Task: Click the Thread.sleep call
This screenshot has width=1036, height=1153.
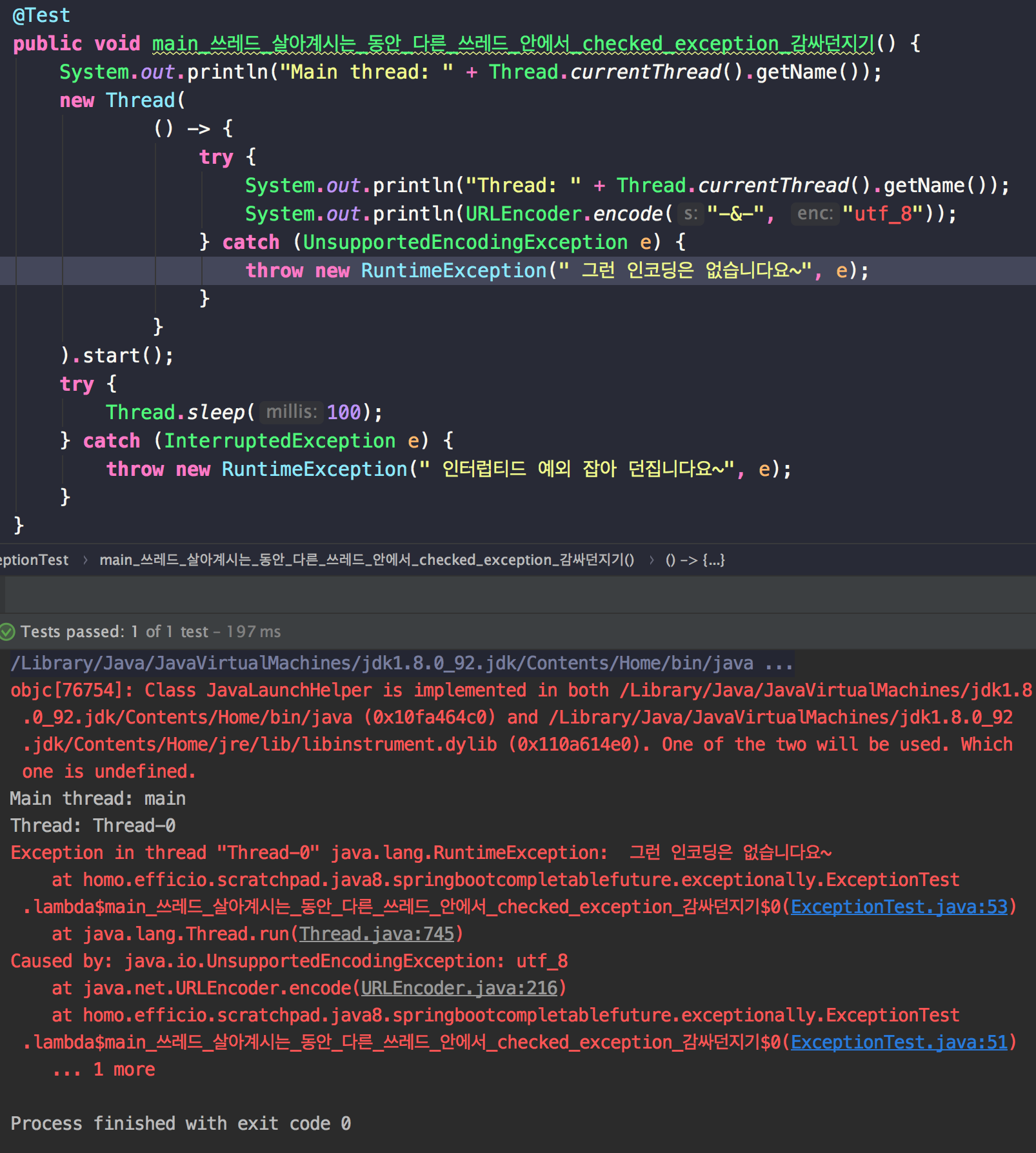Action: tap(244, 412)
